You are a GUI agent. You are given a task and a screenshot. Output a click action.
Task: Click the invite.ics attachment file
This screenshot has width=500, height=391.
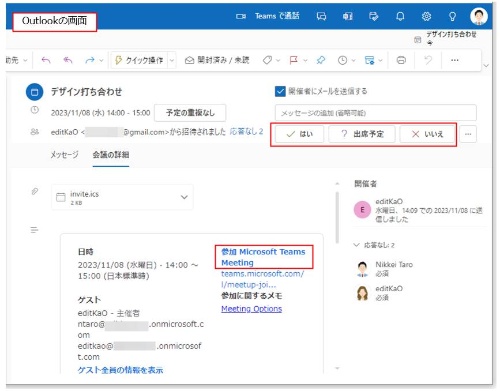tap(122, 197)
